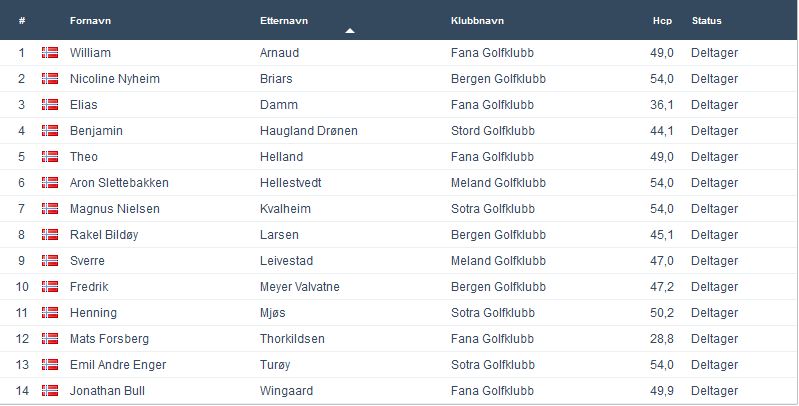Click the flag beside Emil Andre Enger
This screenshot has width=799, height=406.
point(49,365)
